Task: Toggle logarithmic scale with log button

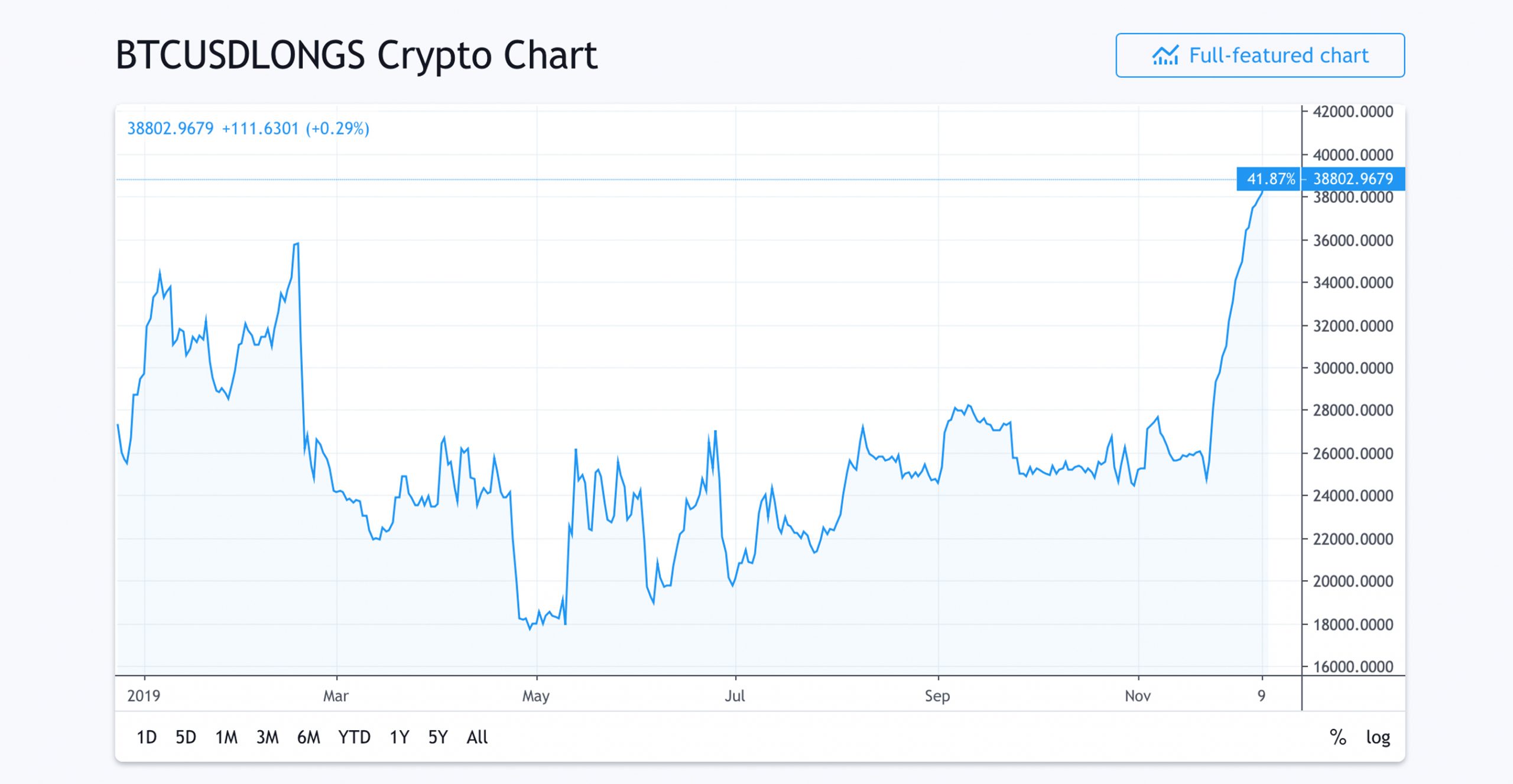Action: (1378, 737)
